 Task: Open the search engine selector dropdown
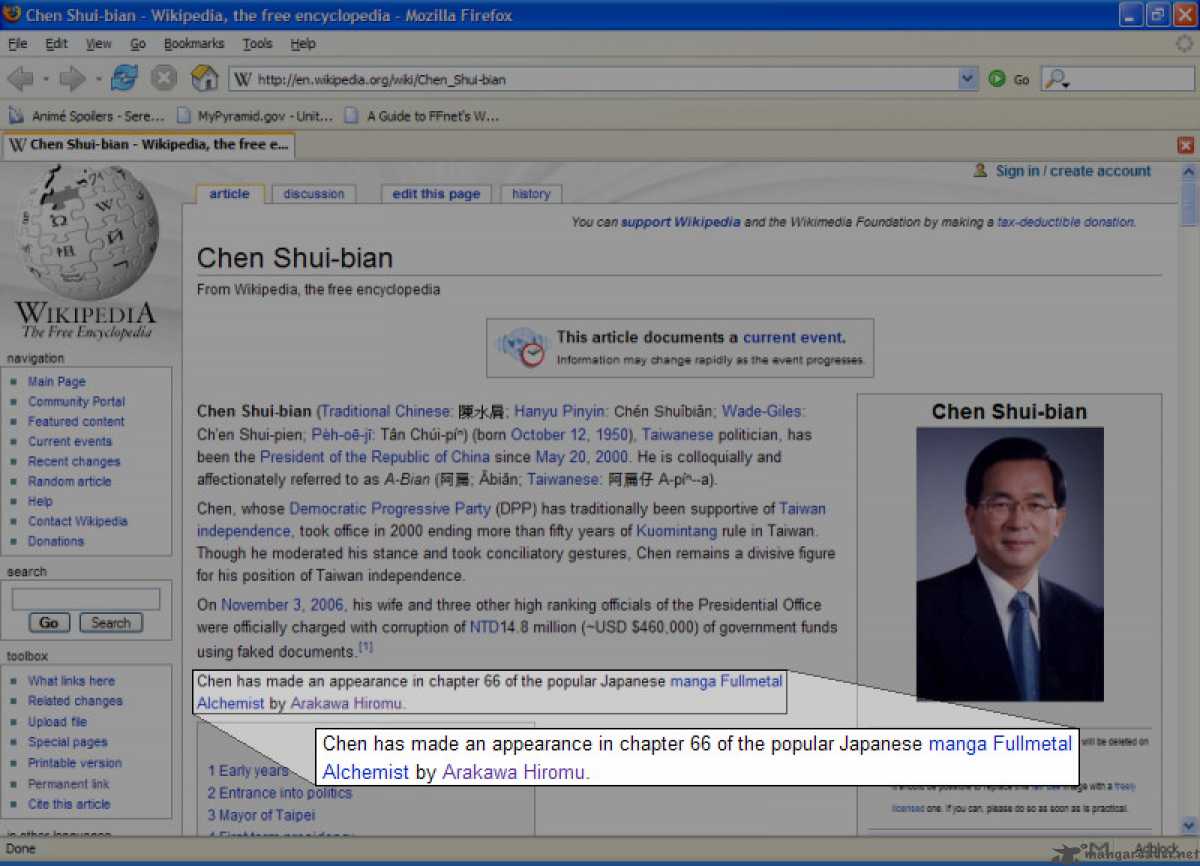(x=1057, y=80)
